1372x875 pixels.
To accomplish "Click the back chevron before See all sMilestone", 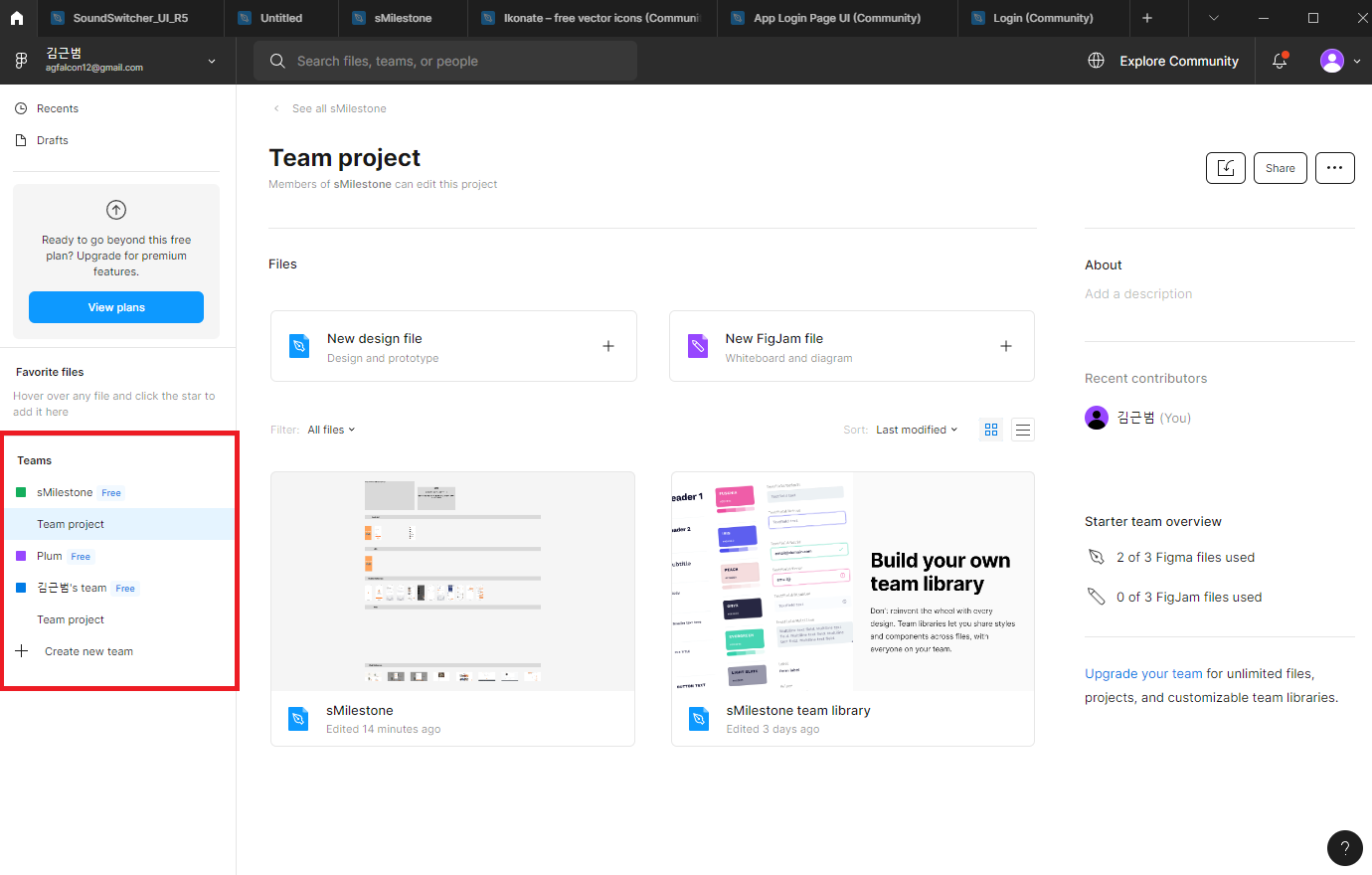I will tap(276, 108).
